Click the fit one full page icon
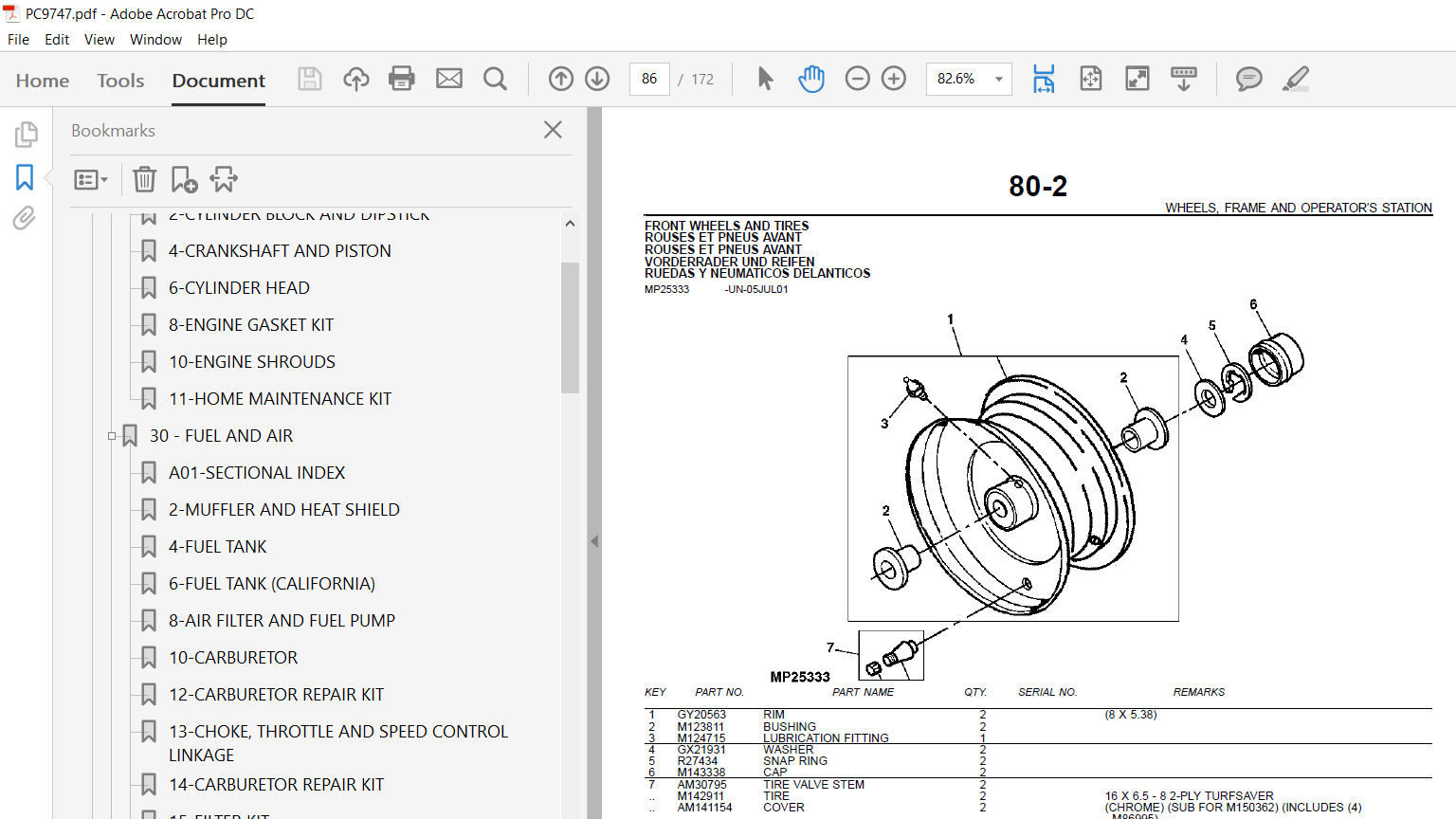Image resolution: width=1456 pixels, height=819 pixels. click(1091, 79)
